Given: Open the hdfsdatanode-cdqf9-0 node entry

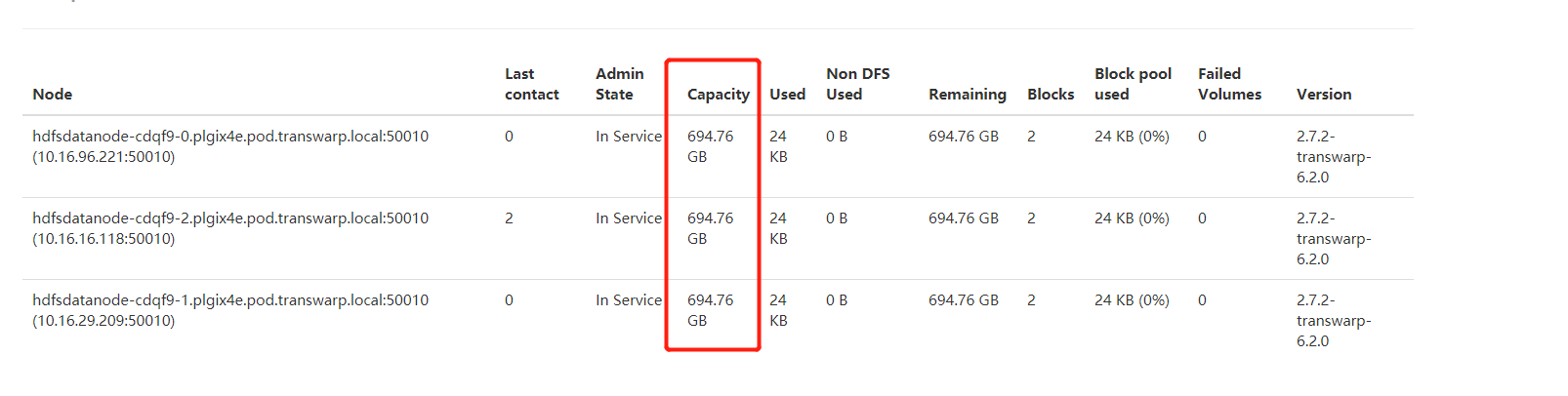Looking at the screenshot, I should 230,137.
